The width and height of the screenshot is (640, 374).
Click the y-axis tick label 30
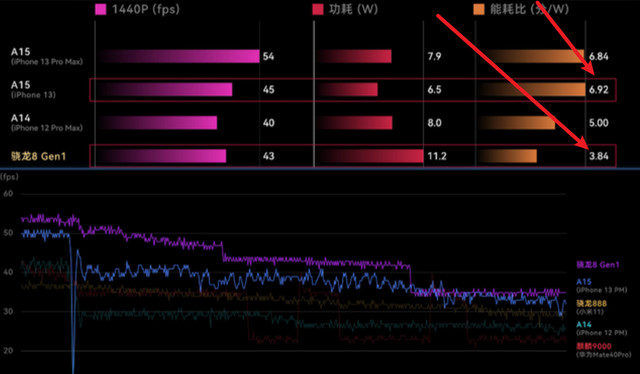[8, 311]
